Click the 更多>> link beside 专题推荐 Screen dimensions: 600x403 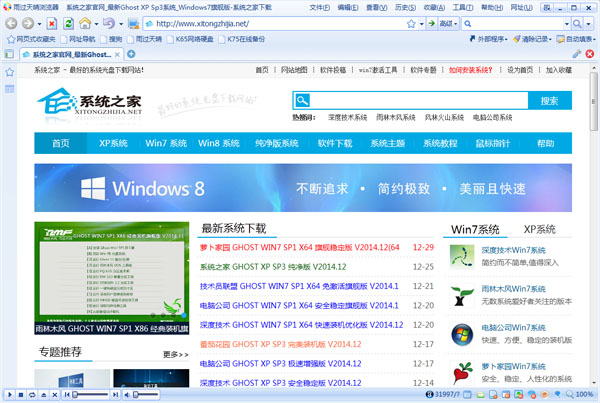tap(176, 354)
